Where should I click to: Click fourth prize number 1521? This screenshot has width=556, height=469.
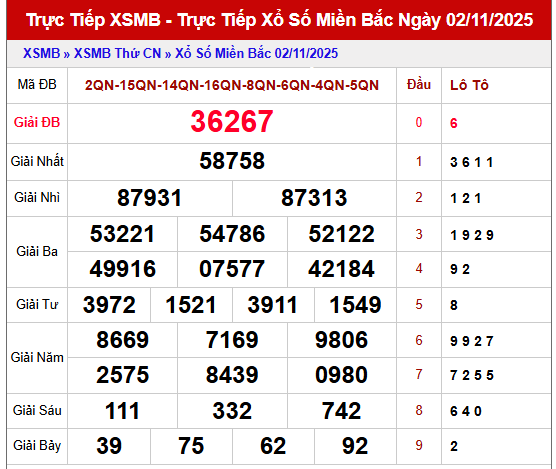point(191,305)
